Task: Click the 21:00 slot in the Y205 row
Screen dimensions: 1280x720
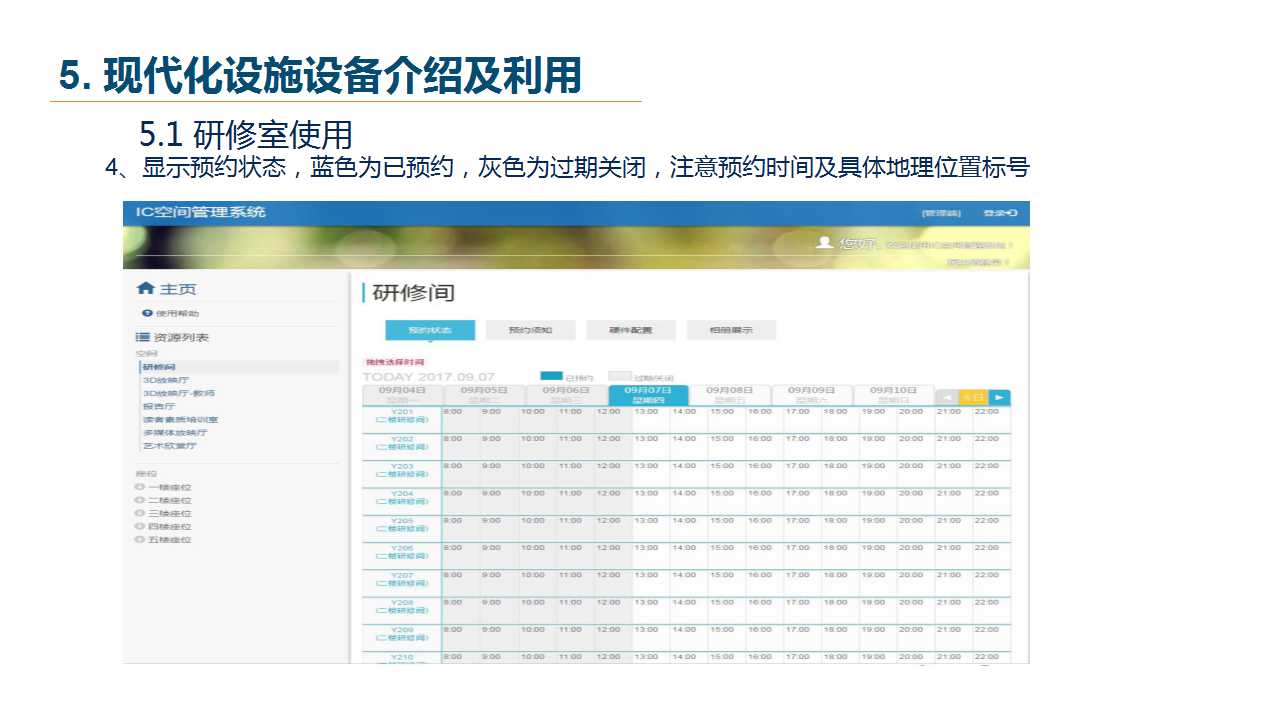Action: pyautogui.click(x=955, y=528)
